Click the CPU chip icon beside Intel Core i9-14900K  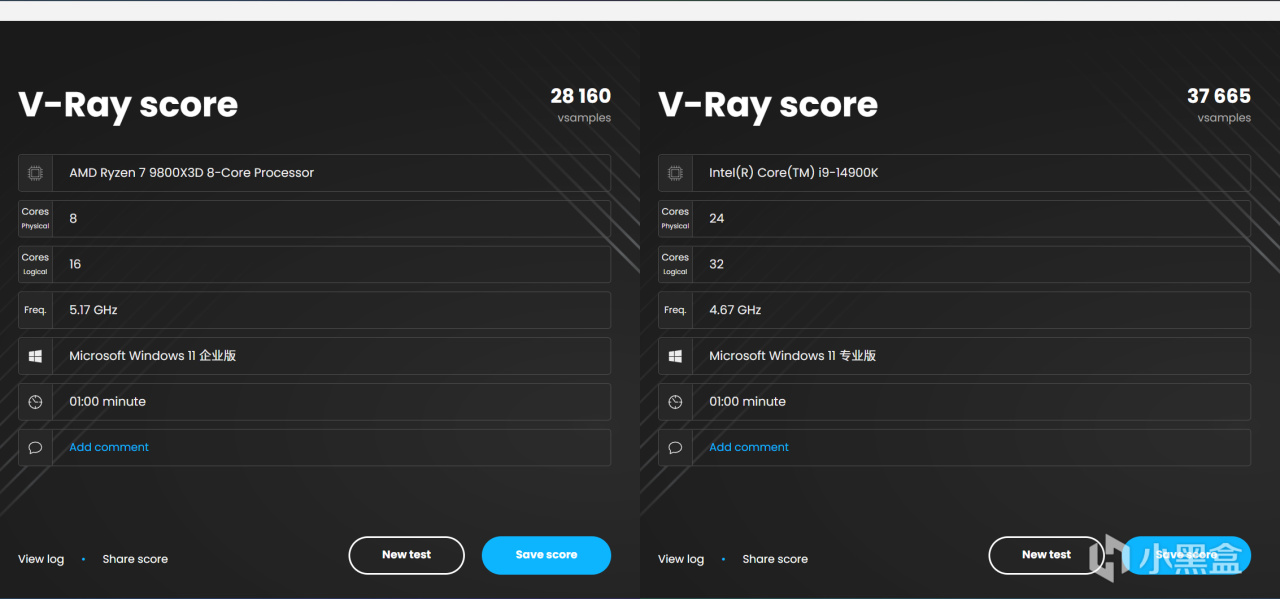pos(675,173)
